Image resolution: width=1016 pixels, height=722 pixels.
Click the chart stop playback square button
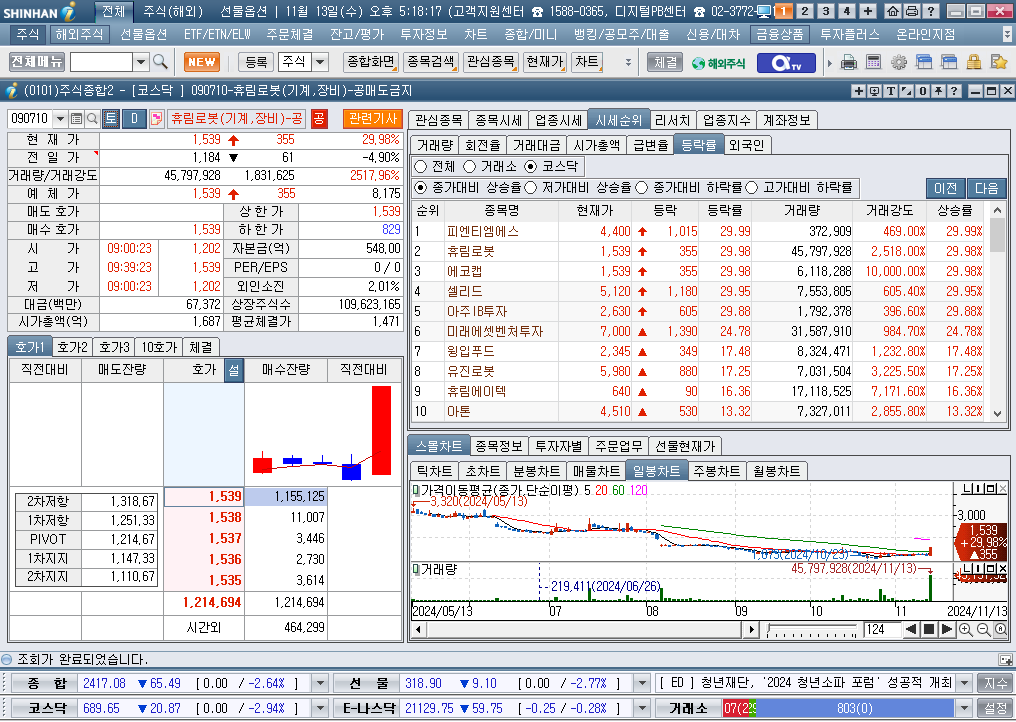click(929, 629)
